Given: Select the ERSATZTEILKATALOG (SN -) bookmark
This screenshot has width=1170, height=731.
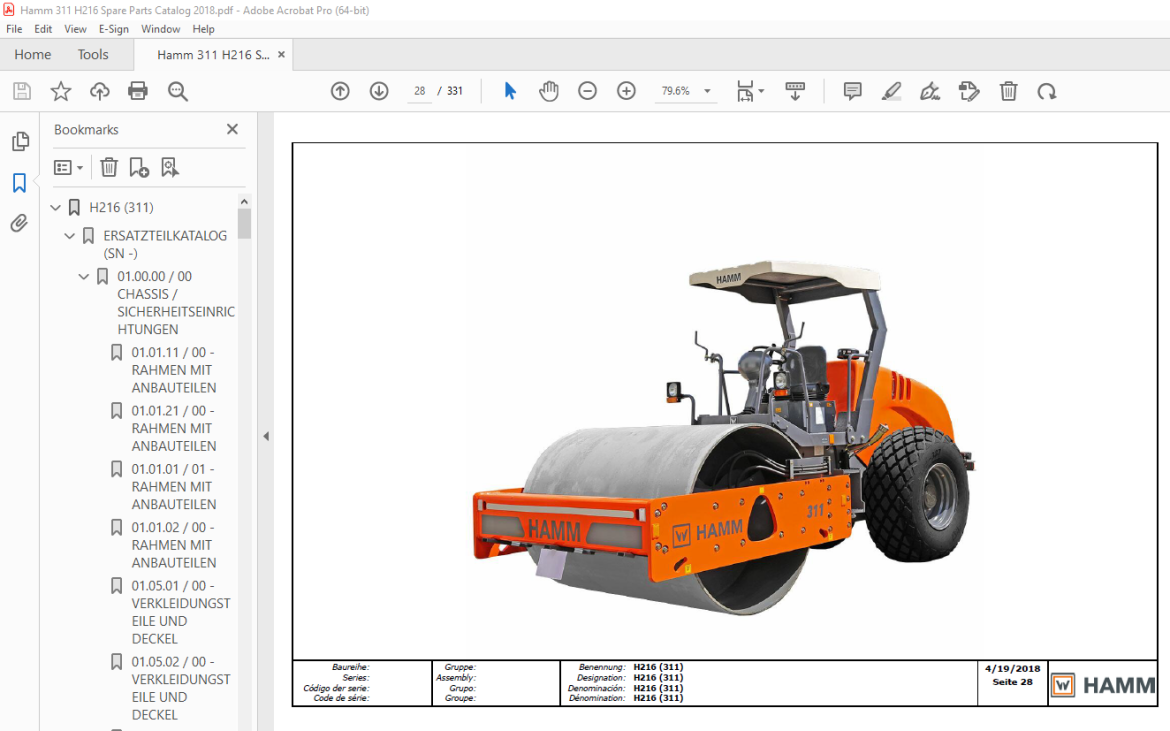Looking at the screenshot, I should tap(165, 245).
